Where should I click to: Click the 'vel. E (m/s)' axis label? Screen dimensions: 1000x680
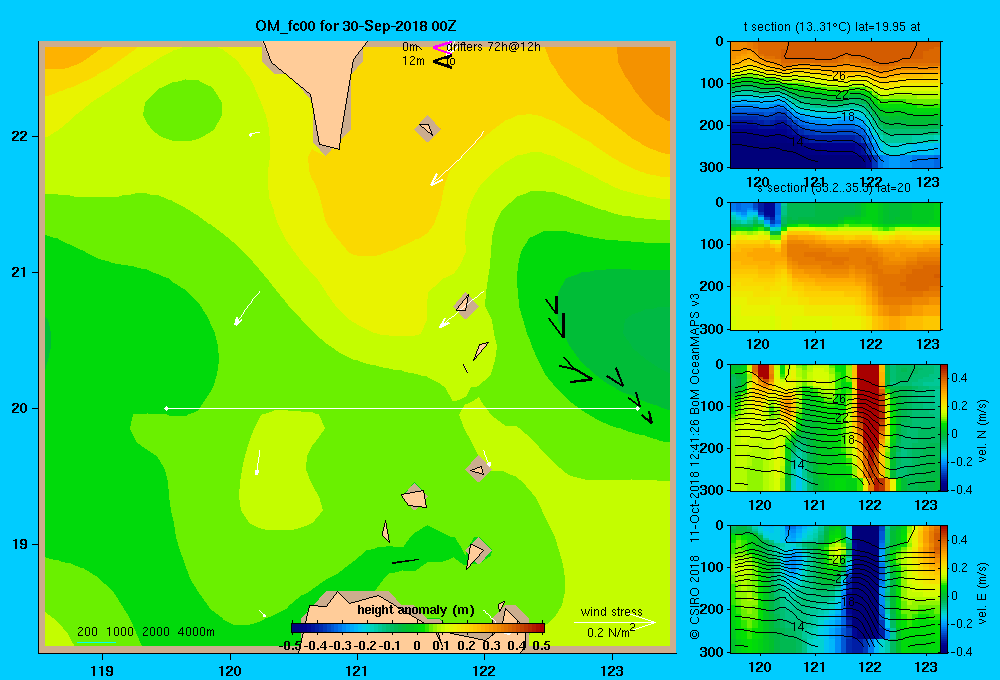coord(982,592)
